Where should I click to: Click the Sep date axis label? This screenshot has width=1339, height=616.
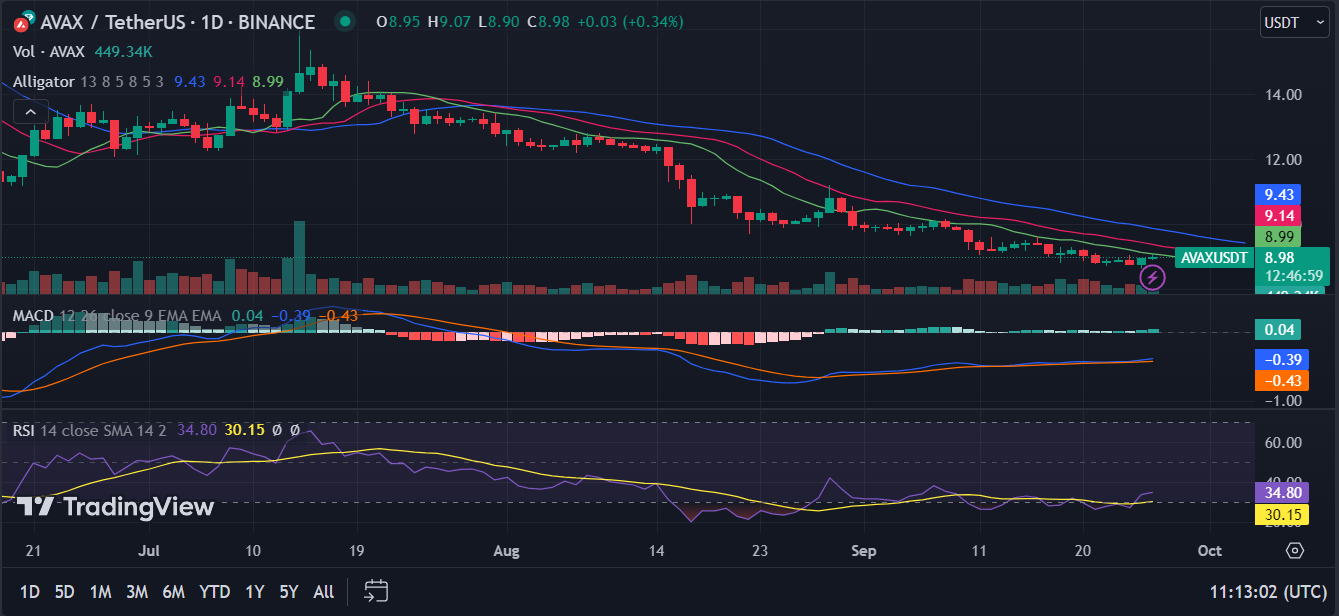click(x=864, y=550)
